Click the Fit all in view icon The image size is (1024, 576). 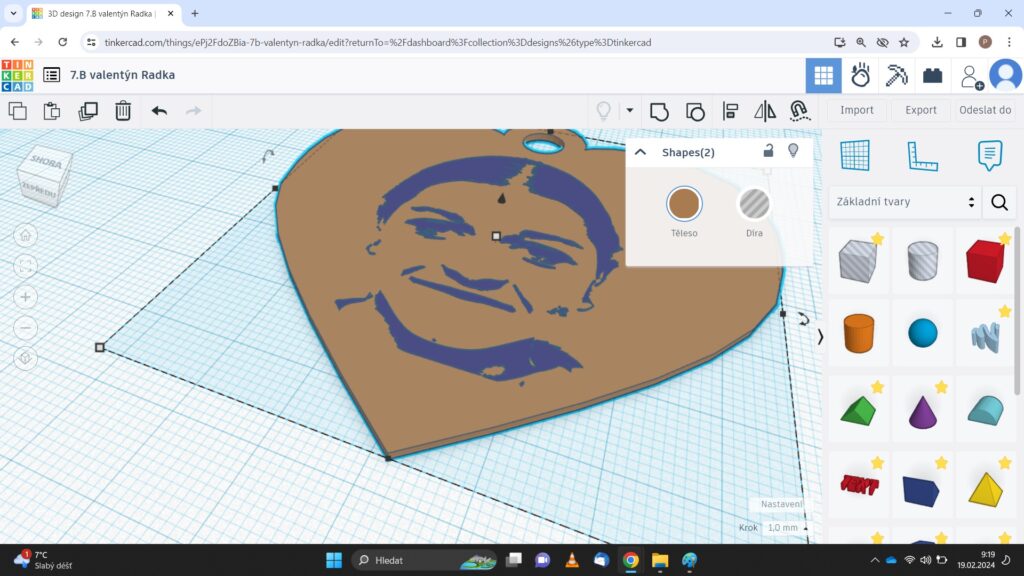coord(26,266)
